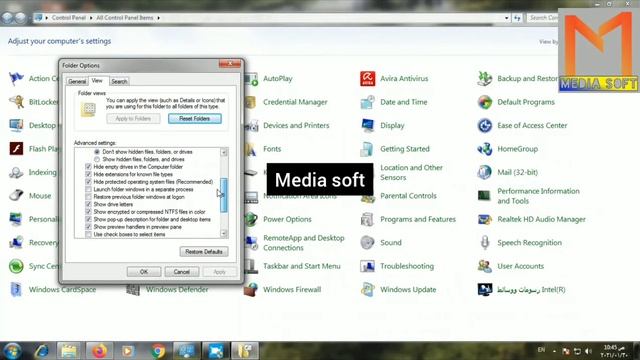This screenshot has width=640, height=360.
Task: Open Intel(R) graphics and media icon
Action: [x=485, y=289]
